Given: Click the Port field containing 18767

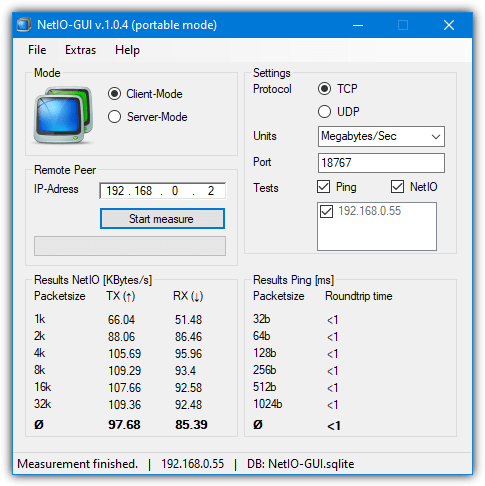Looking at the screenshot, I should (381, 163).
